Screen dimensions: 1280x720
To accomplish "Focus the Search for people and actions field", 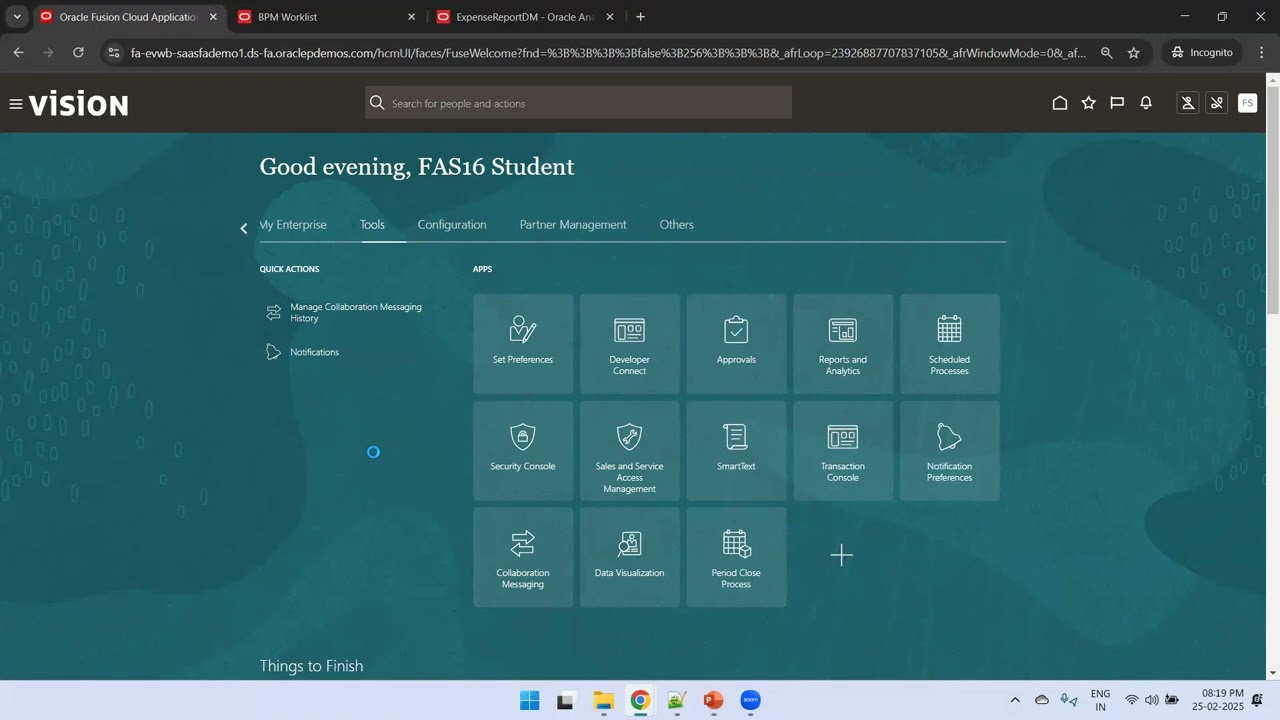I will [578, 103].
